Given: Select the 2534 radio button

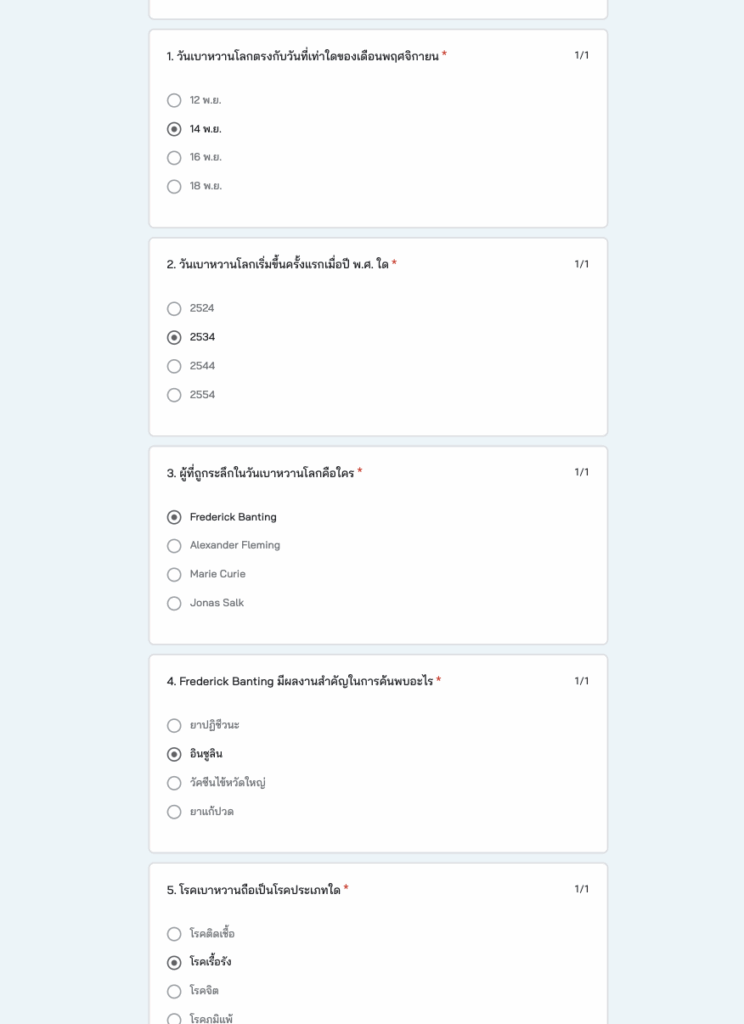Looking at the screenshot, I should coord(174,338).
